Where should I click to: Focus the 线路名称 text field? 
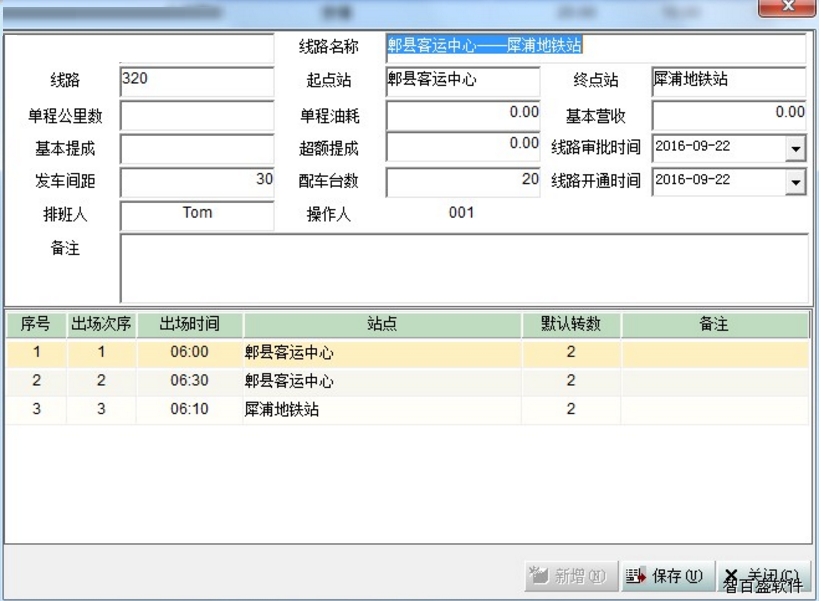[596, 48]
